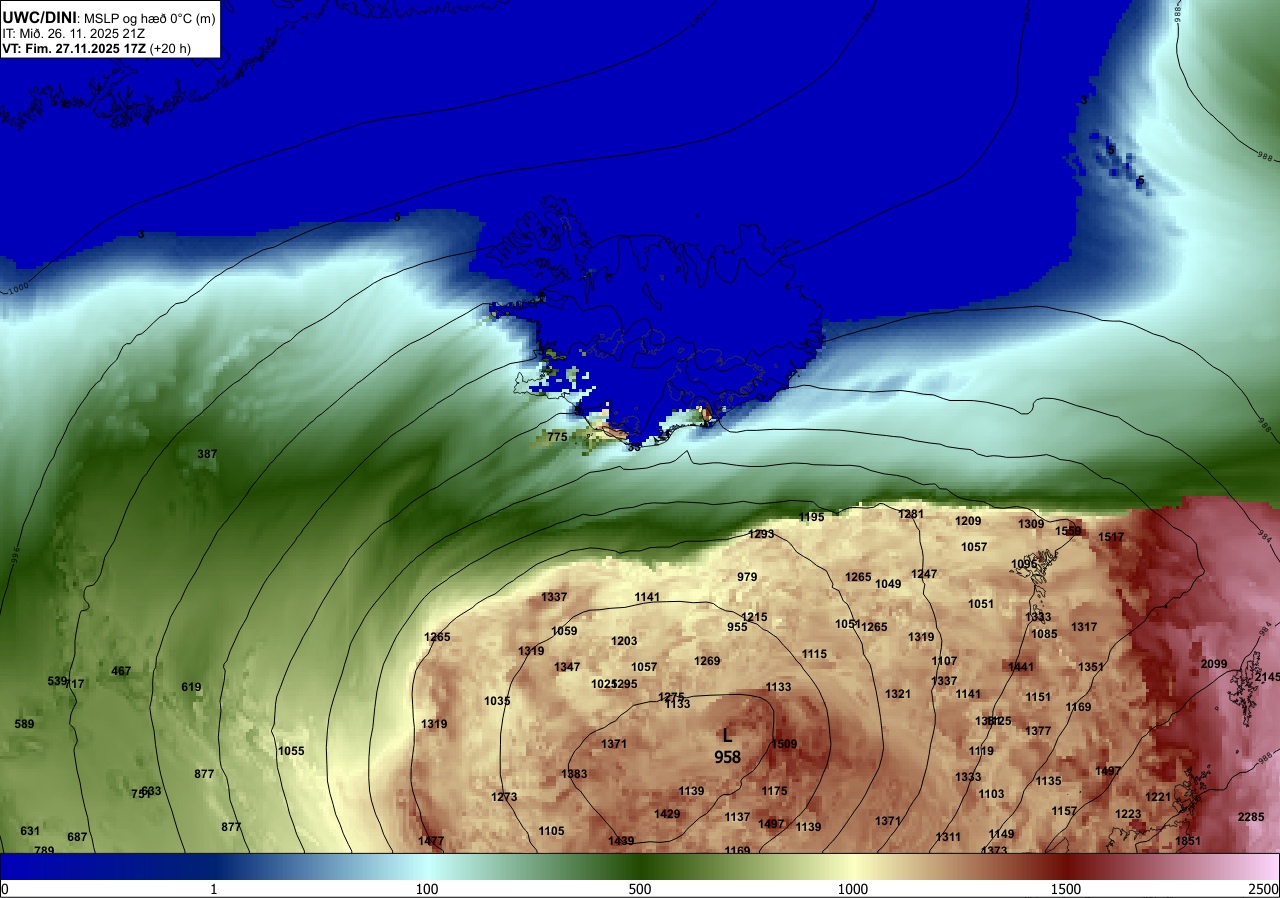
Task: Select the 1115 height label
Action: pos(814,654)
